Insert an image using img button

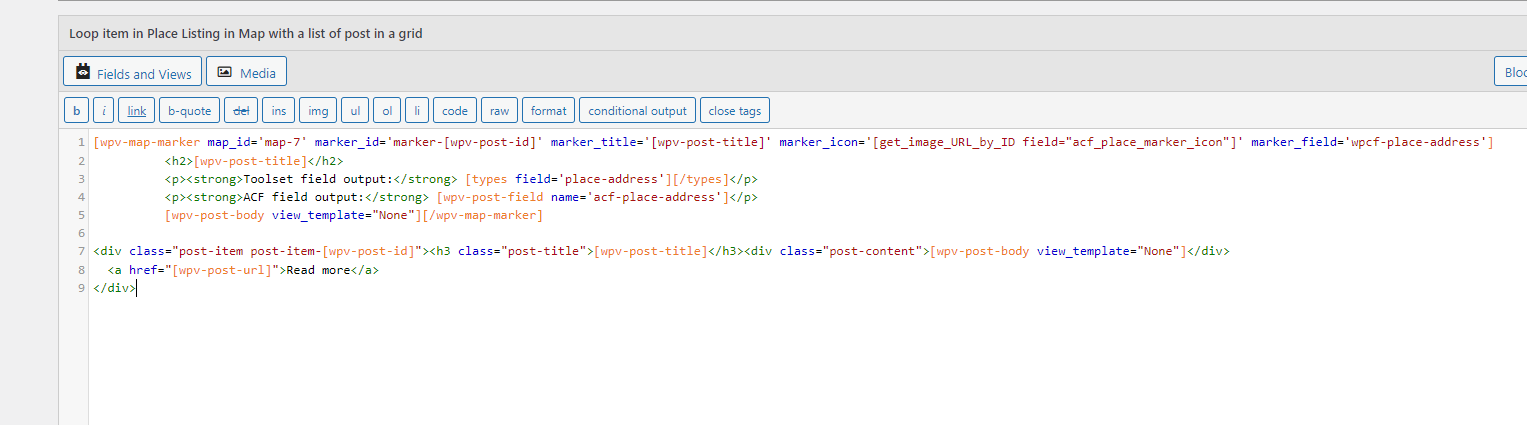pos(318,110)
